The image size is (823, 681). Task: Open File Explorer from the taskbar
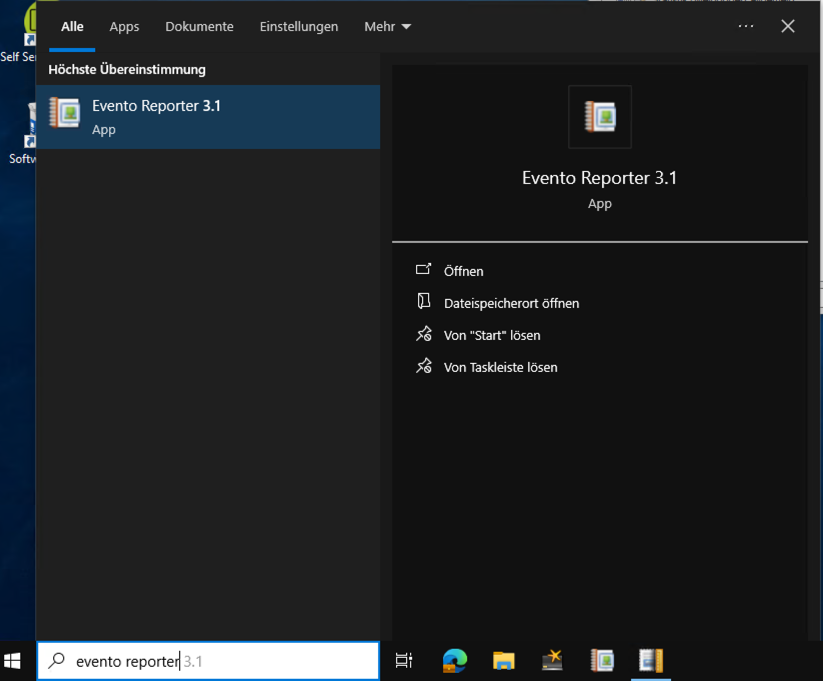coord(504,660)
